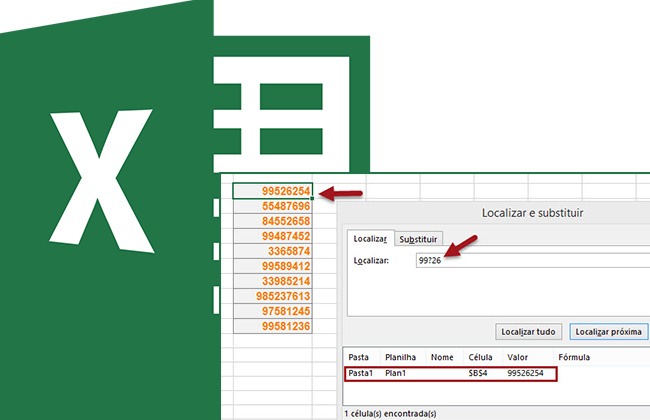
Task: Select cell containing 99526254
Action: click(273, 191)
